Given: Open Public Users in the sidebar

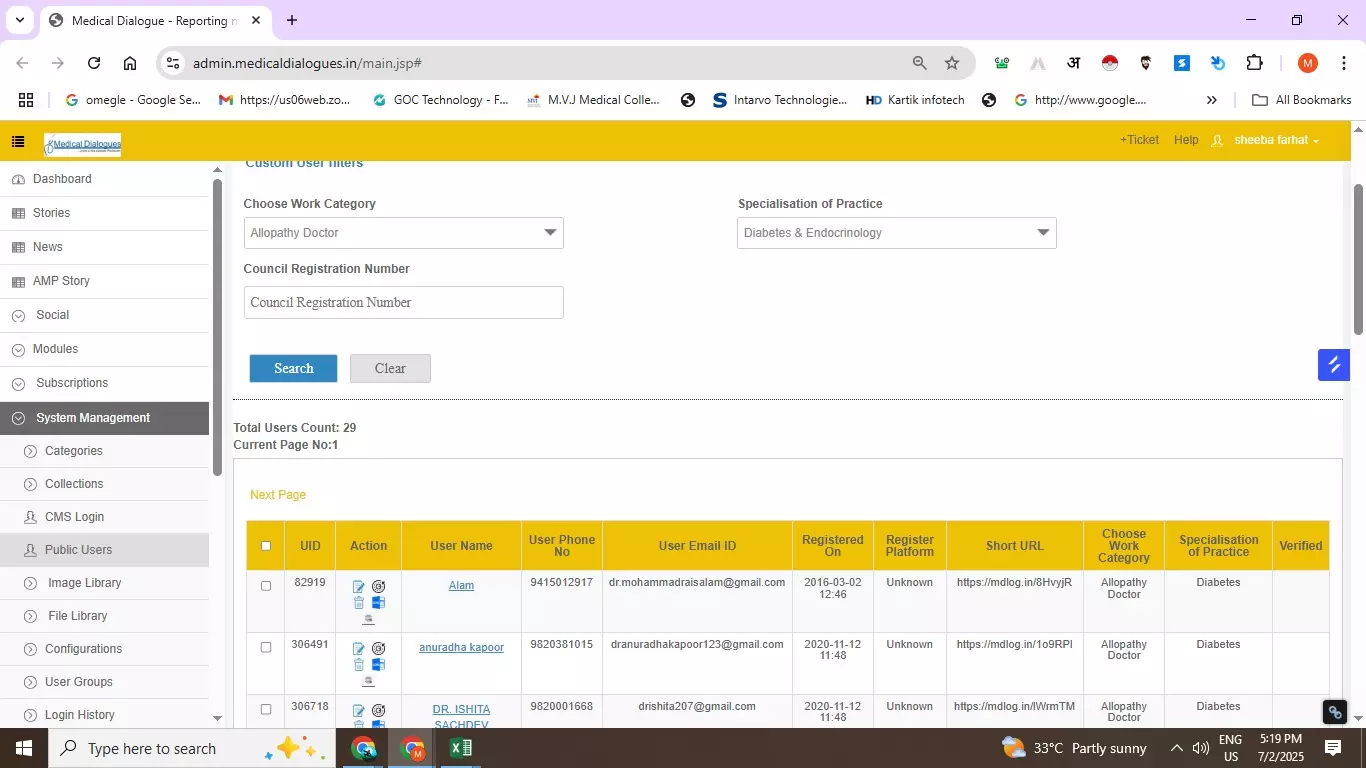Looking at the screenshot, I should click(x=78, y=550).
